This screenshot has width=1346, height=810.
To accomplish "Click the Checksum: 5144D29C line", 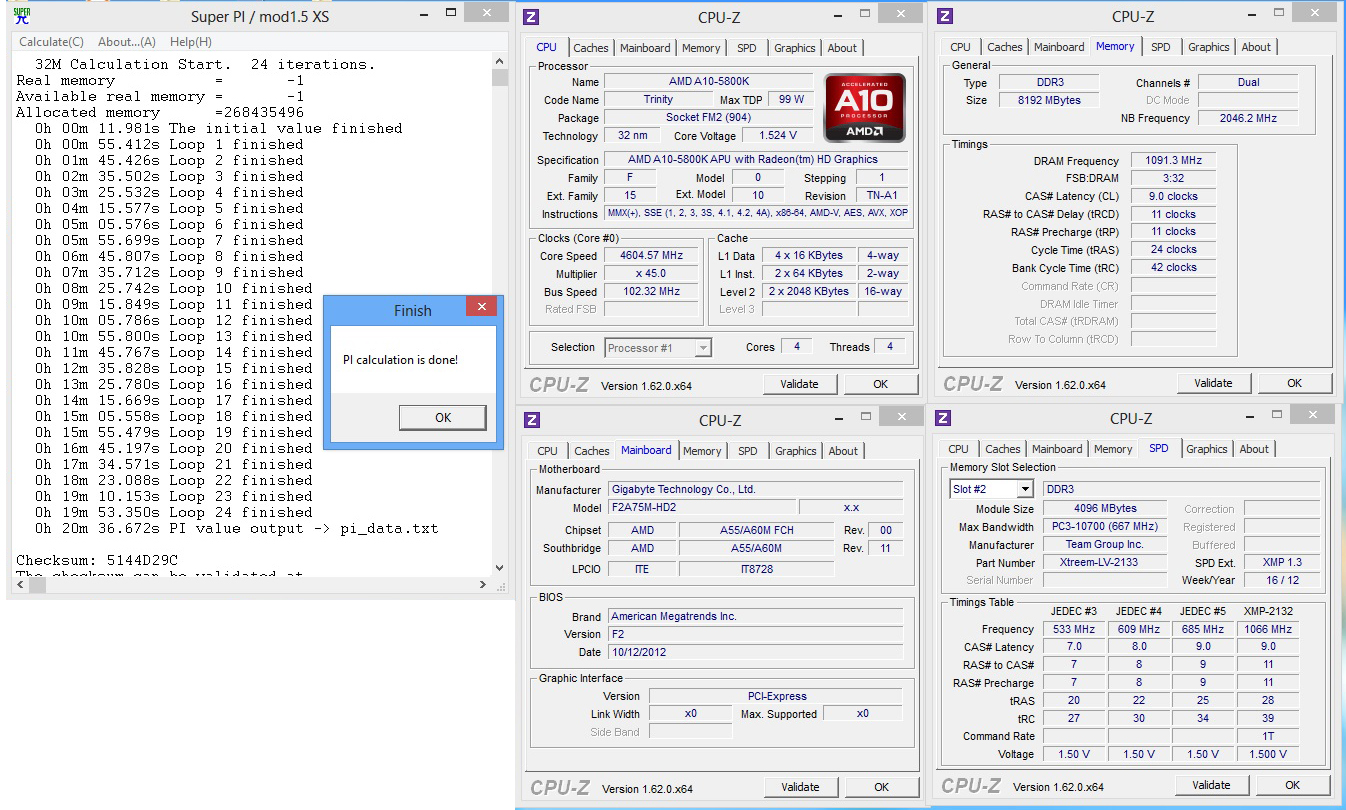I will [97, 560].
